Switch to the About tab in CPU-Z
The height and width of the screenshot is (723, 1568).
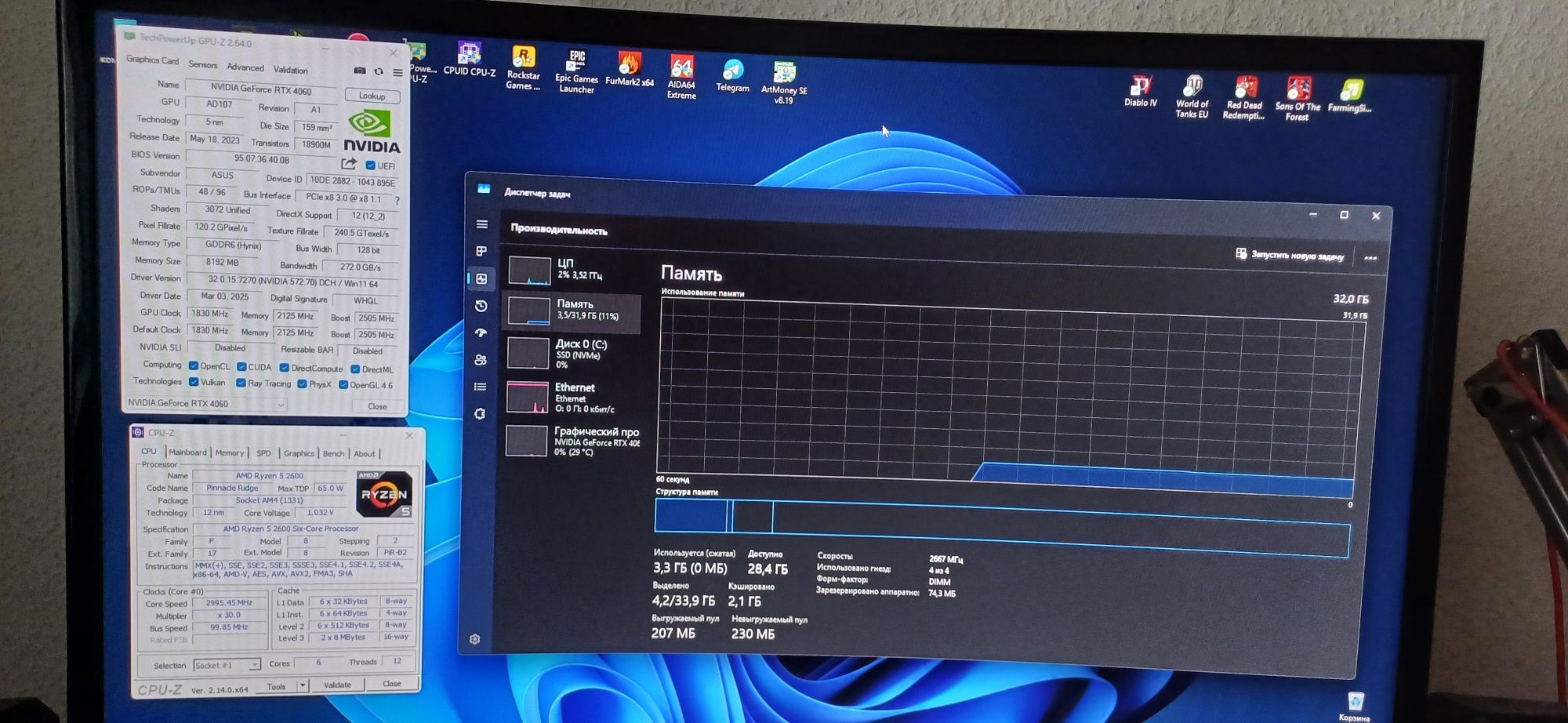pos(364,454)
